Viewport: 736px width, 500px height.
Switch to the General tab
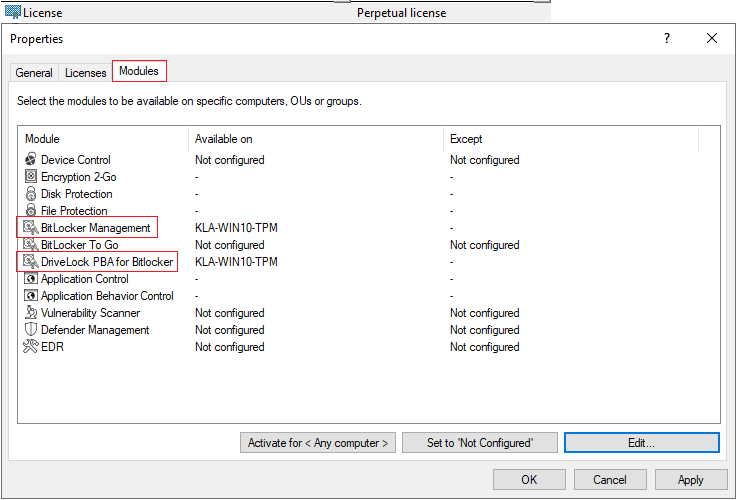tap(34, 73)
